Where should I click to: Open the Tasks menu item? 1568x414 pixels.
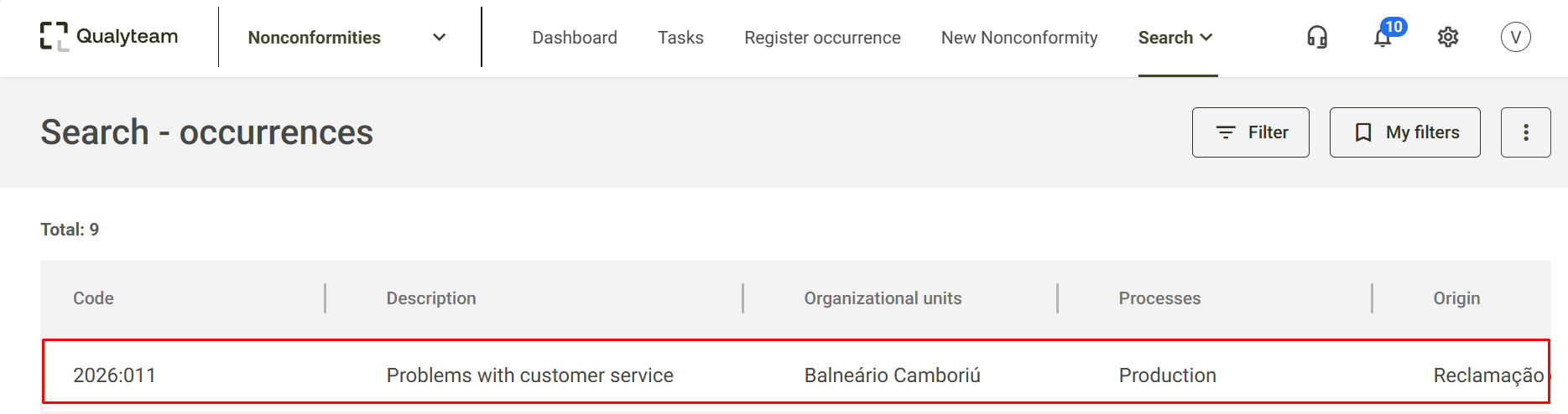click(680, 38)
